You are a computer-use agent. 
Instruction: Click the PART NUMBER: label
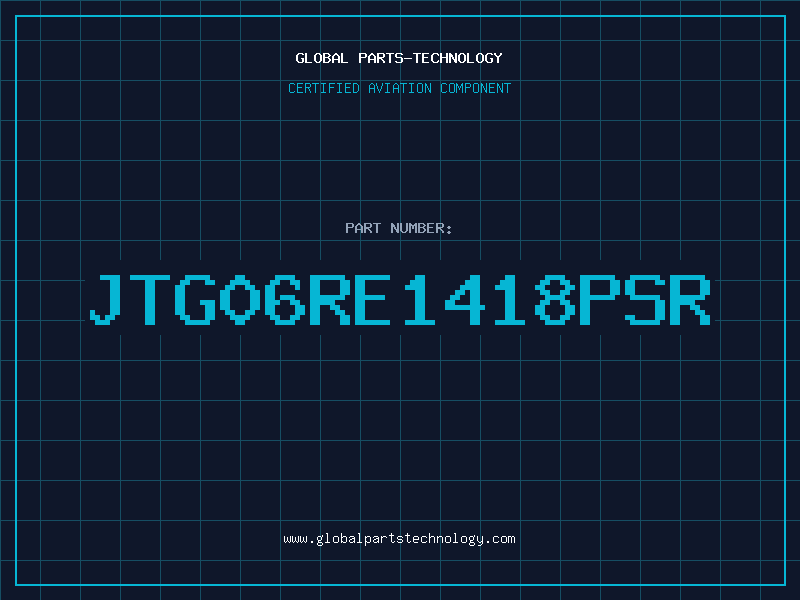[399, 228]
